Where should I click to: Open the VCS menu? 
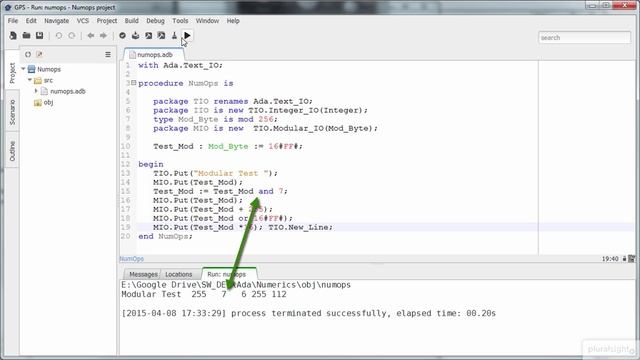click(82, 21)
